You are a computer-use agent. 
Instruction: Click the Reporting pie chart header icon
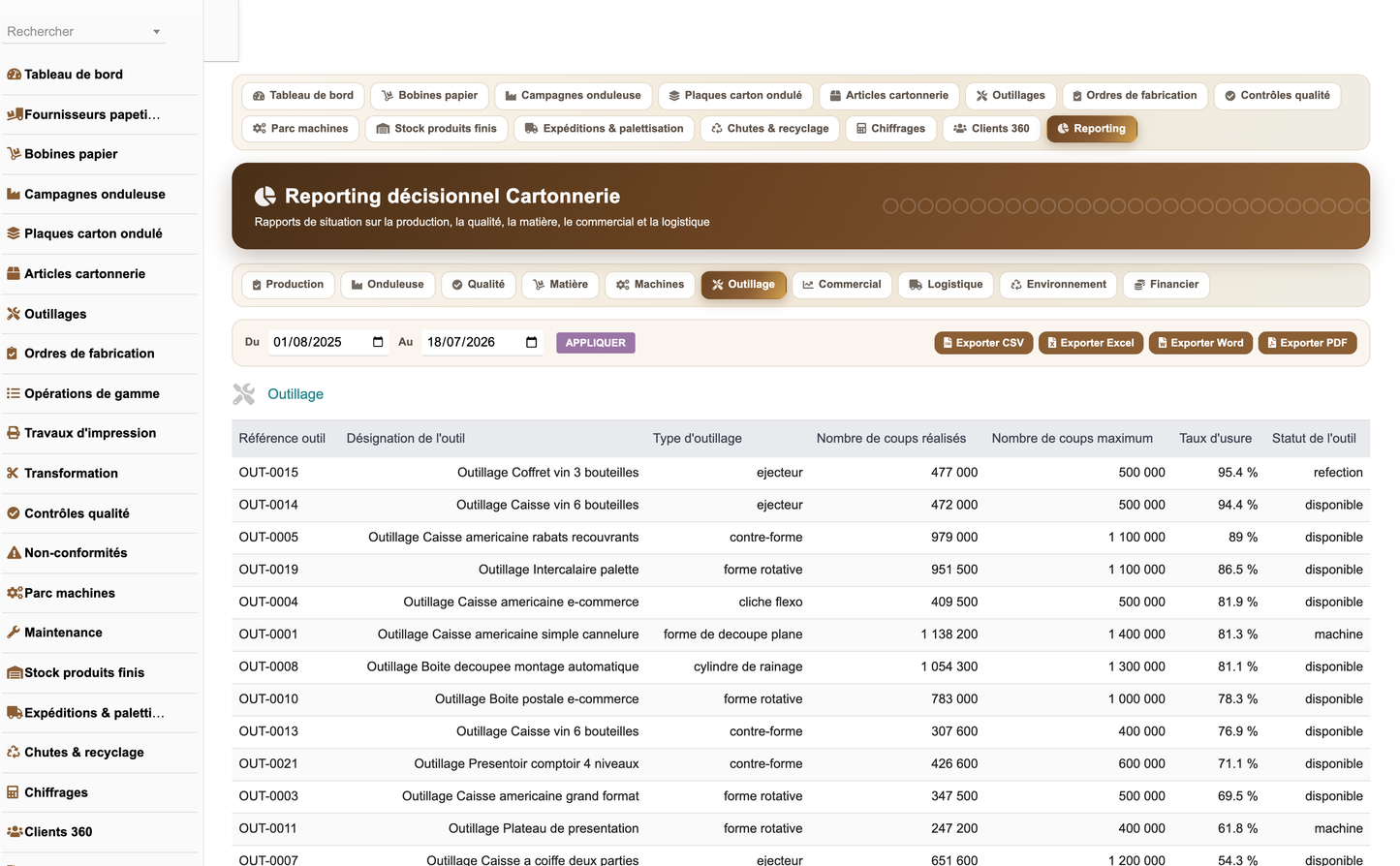pos(265,197)
